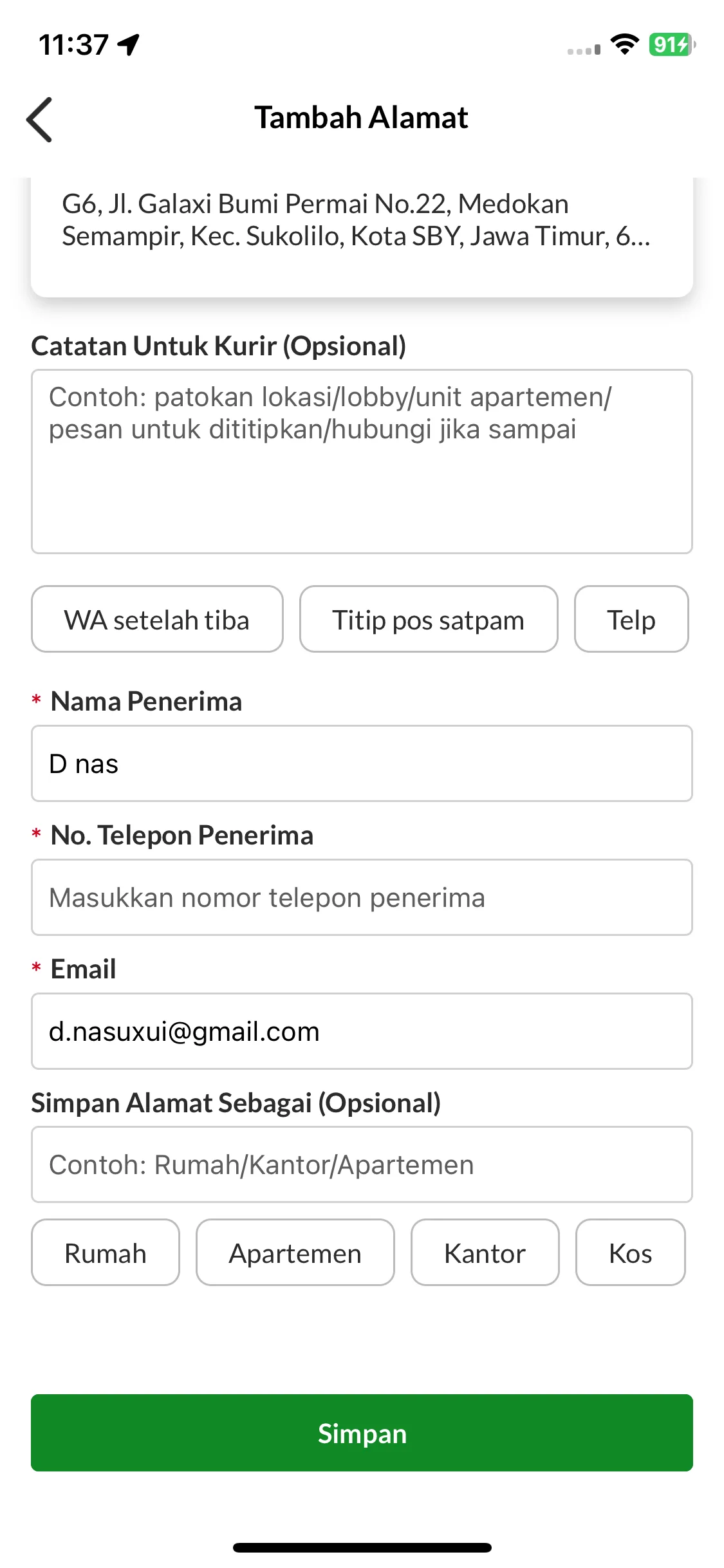The image size is (724, 1568).
Task: Edit the Email field
Action: coord(362,1031)
